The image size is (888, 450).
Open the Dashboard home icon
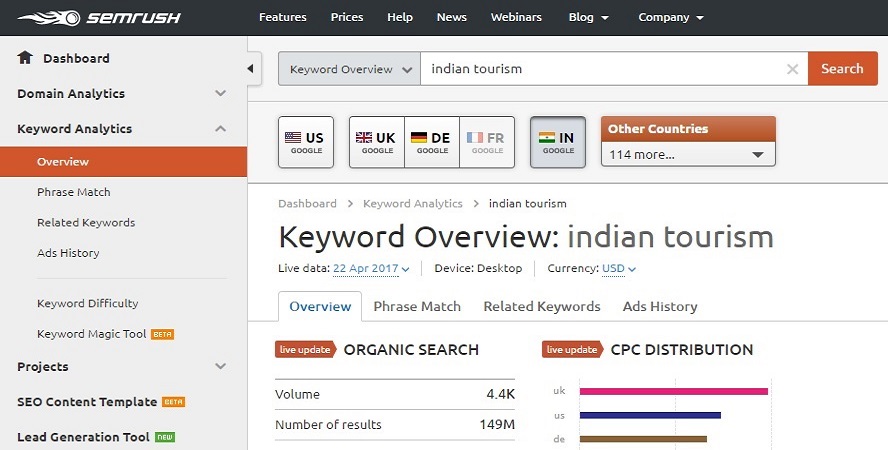click(25, 57)
